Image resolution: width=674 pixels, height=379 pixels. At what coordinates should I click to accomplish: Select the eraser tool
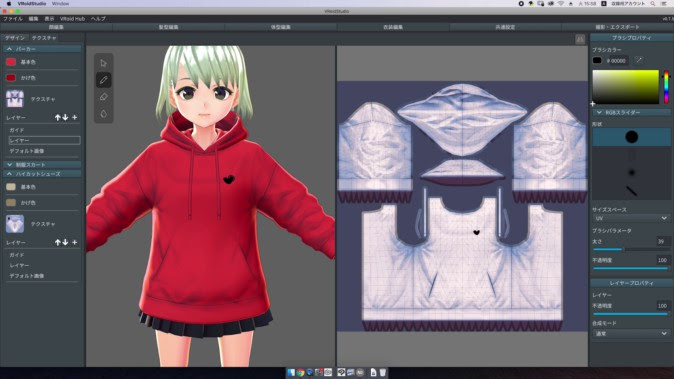point(104,97)
